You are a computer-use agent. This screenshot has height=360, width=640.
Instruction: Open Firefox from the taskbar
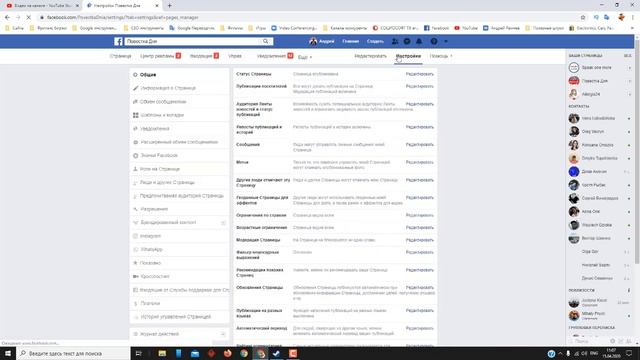(x=227, y=353)
